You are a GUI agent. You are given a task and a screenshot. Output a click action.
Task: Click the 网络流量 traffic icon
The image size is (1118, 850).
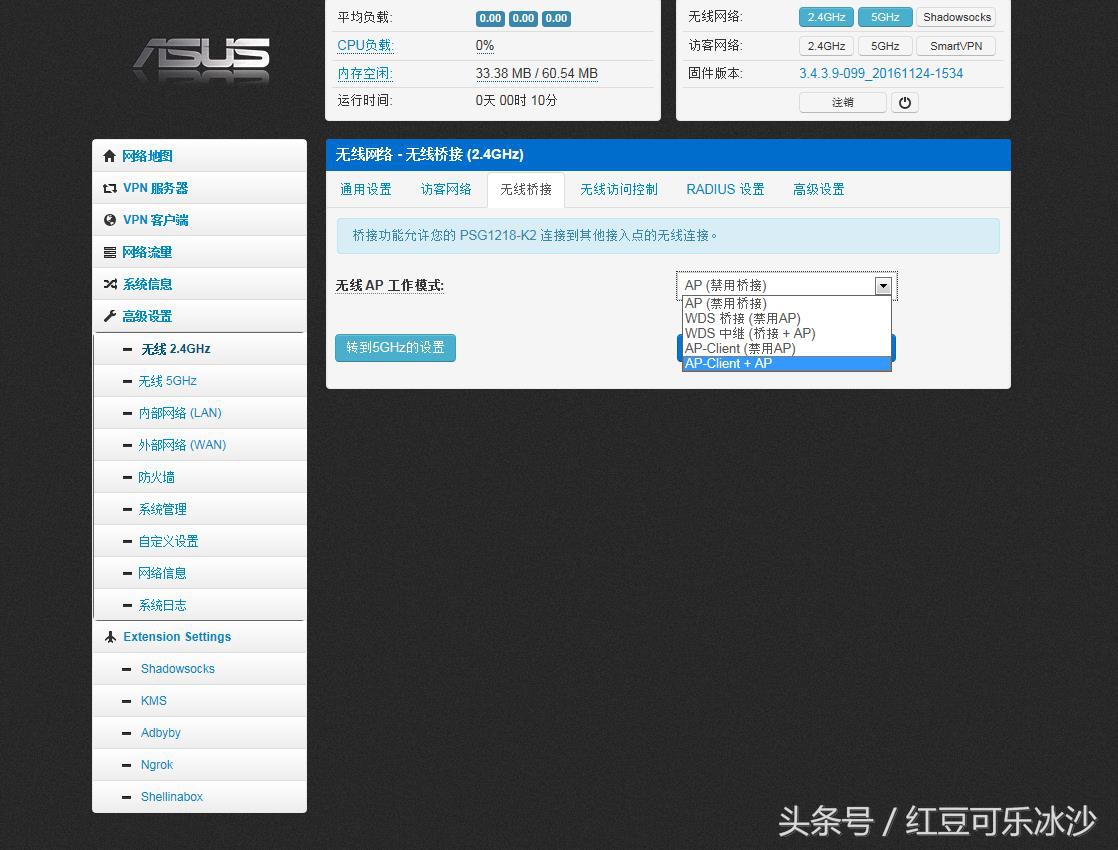[110, 251]
